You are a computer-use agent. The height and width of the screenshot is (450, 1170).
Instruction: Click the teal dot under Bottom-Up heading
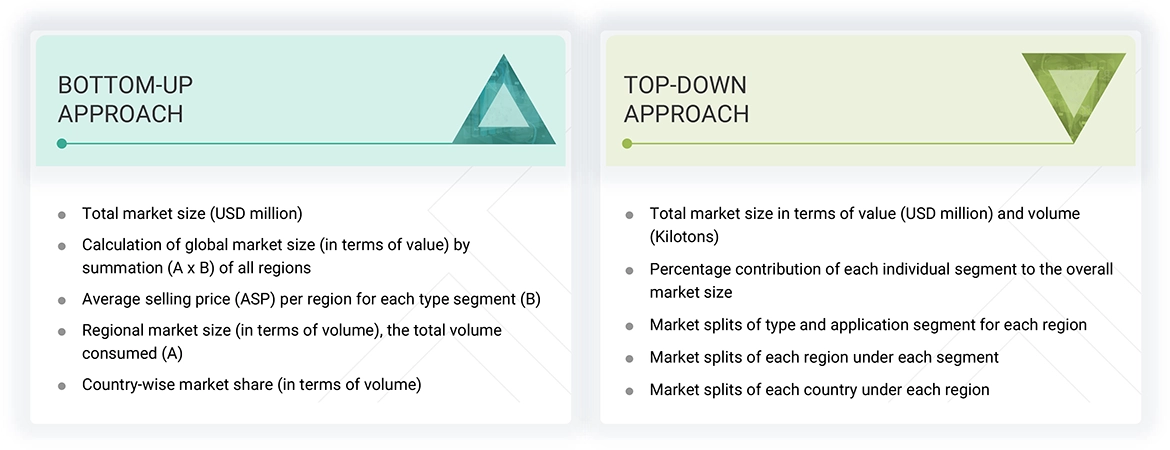click(x=62, y=144)
